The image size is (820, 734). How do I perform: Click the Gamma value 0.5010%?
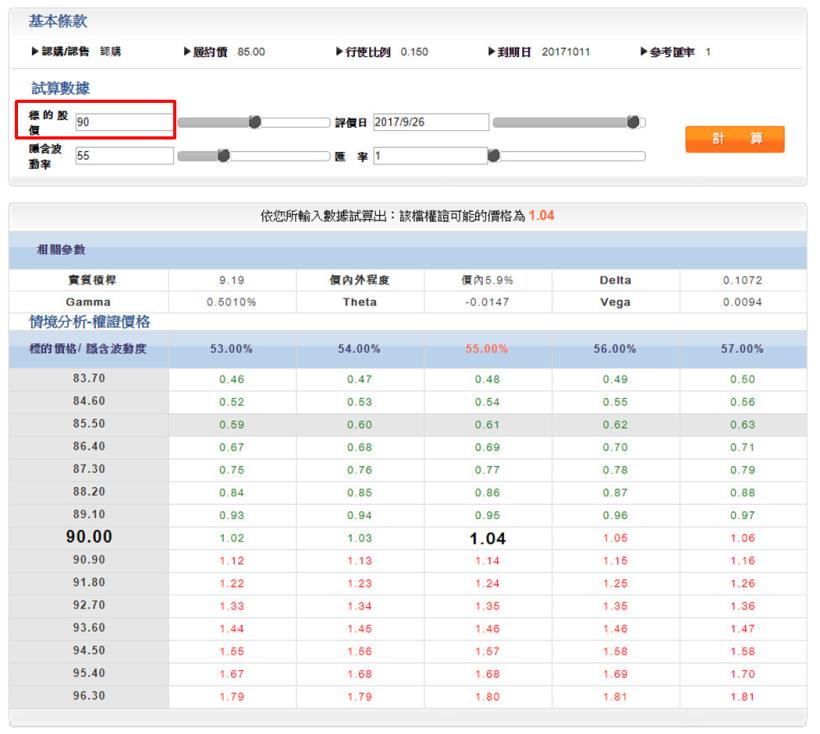click(x=231, y=302)
